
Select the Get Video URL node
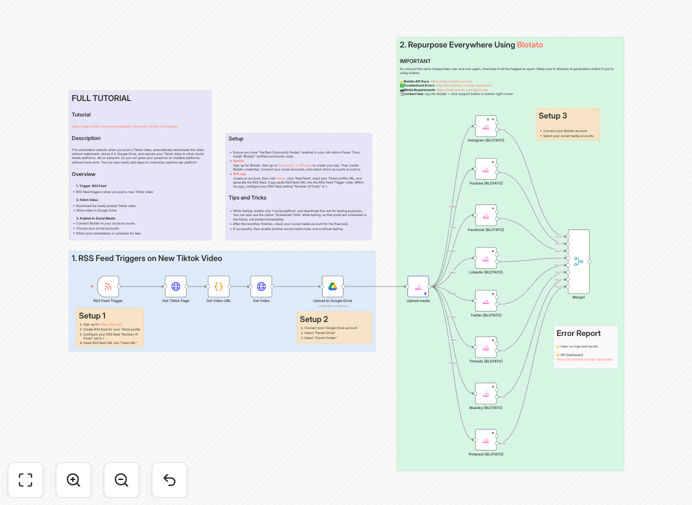click(218, 286)
